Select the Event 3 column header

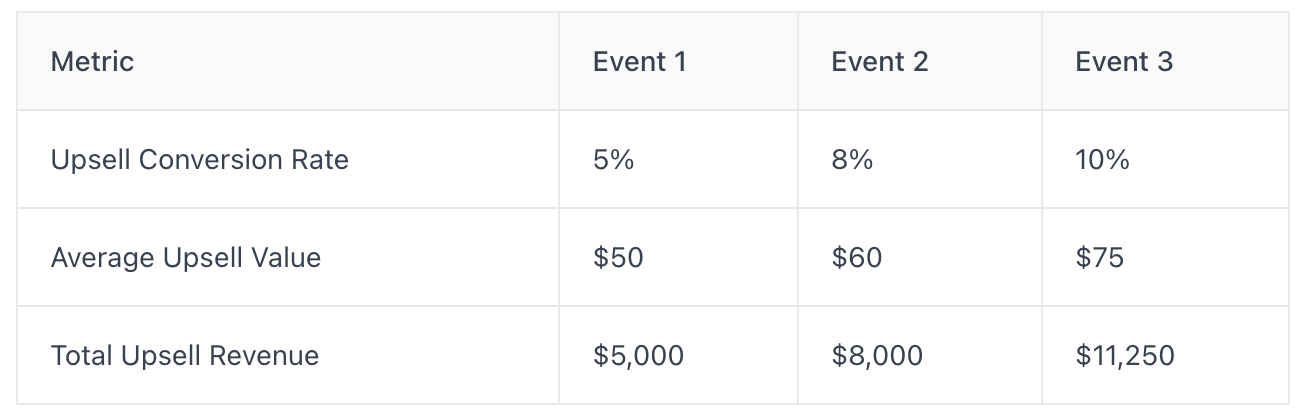pos(1124,62)
